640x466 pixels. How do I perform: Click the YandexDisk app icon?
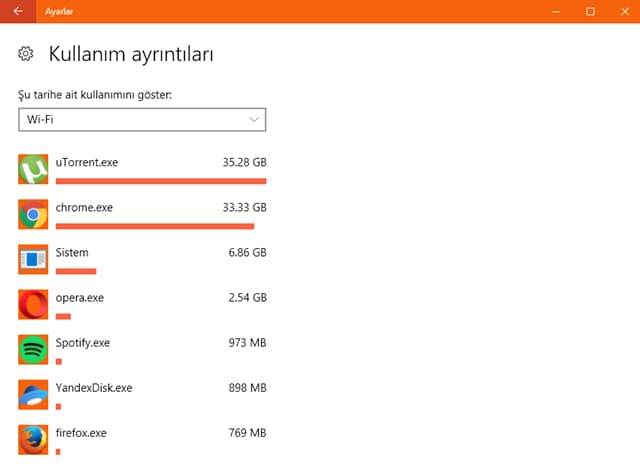pos(33,395)
